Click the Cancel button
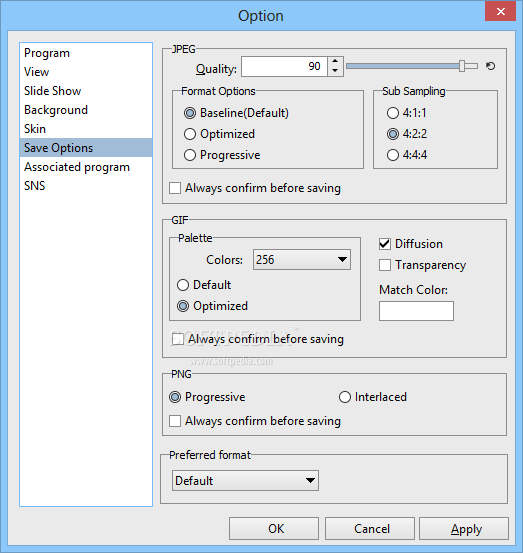Screen dimensions: 523x553 coord(370,529)
